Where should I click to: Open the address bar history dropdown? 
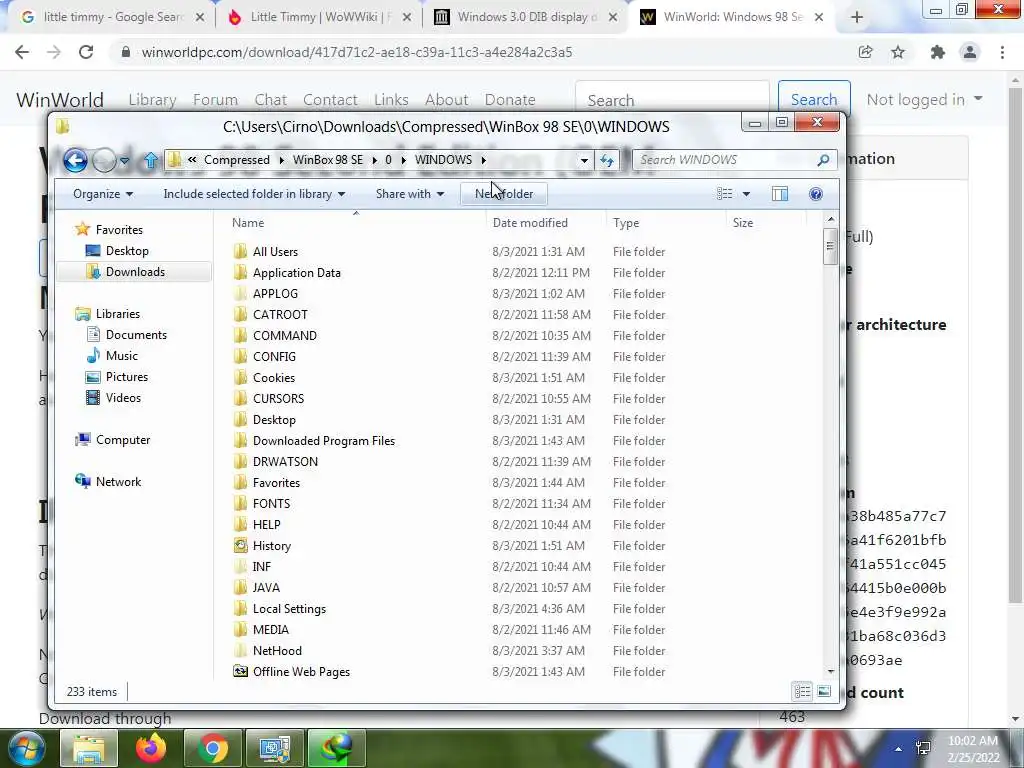point(584,160)
